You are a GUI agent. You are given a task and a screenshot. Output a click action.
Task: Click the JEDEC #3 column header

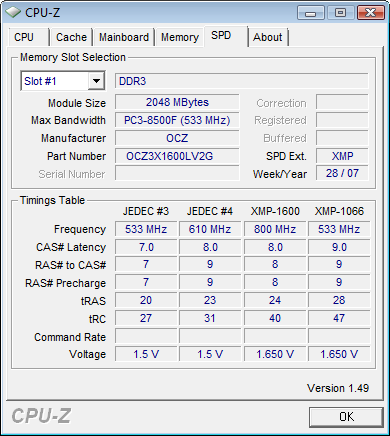146,211
